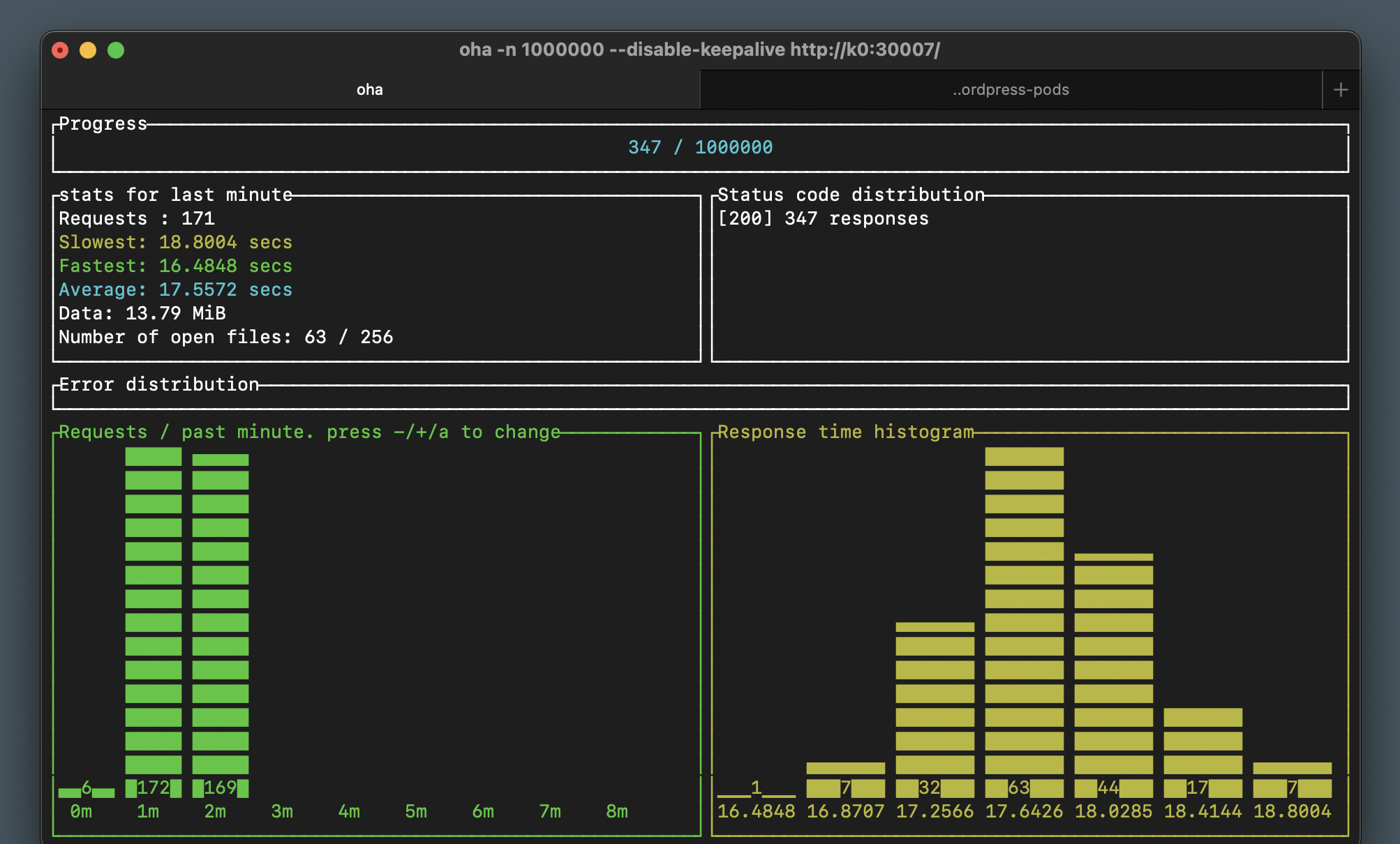Click the 4m axis label
Image resolution: width=1400 pixels, height=844 pixels.
[349, 811]
